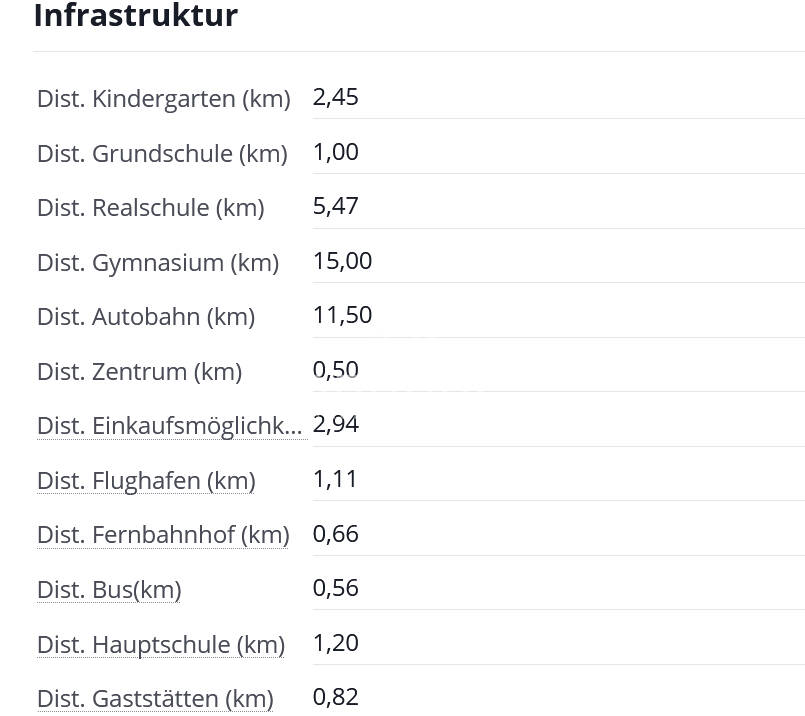The height and width of the screenshot is (716, 805).
Task: Click the underlined Dist. Hauptschule (km) label
Action: click(161, 645)
